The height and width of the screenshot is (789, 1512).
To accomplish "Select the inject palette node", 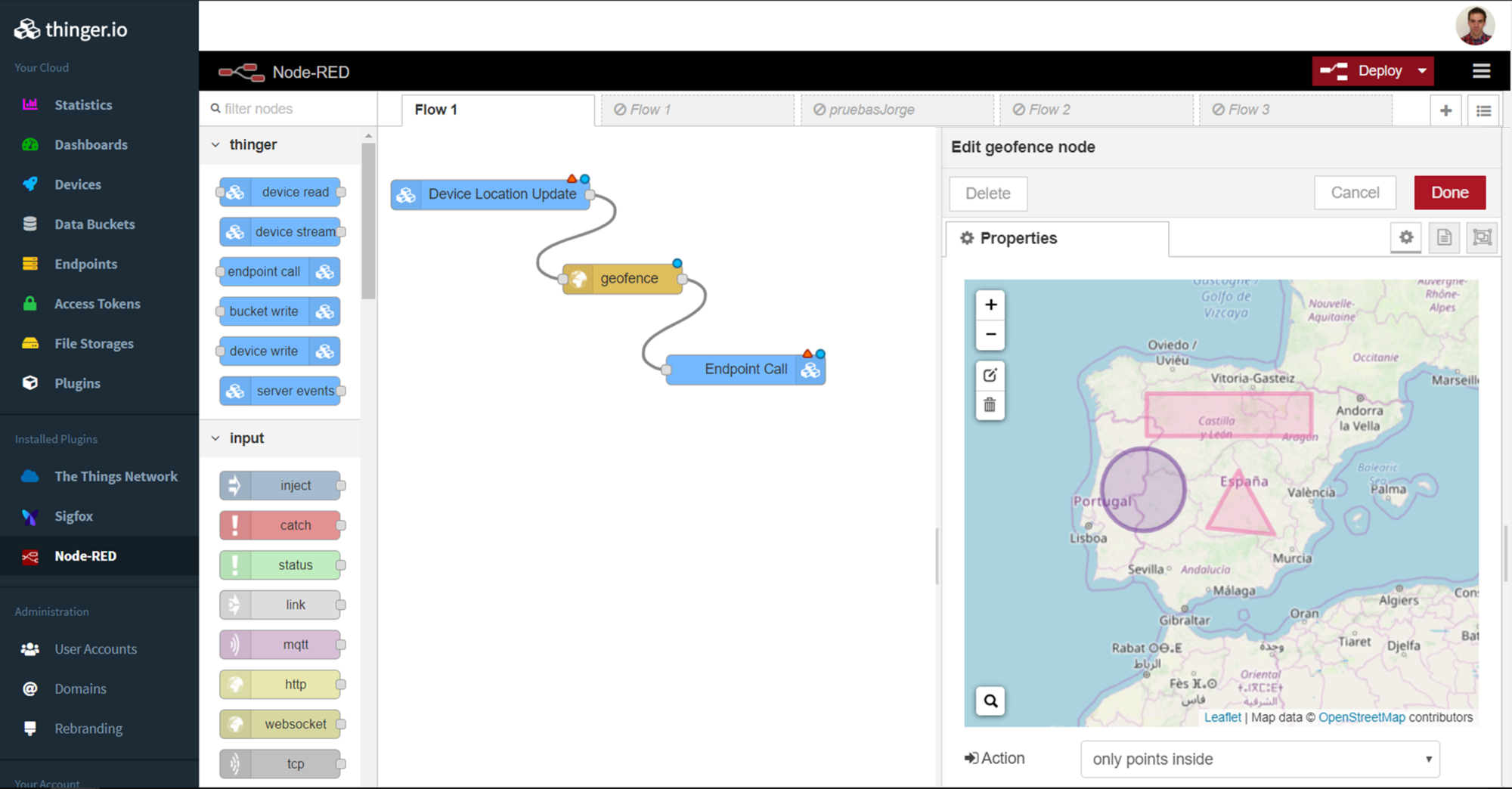I will 280,486.
